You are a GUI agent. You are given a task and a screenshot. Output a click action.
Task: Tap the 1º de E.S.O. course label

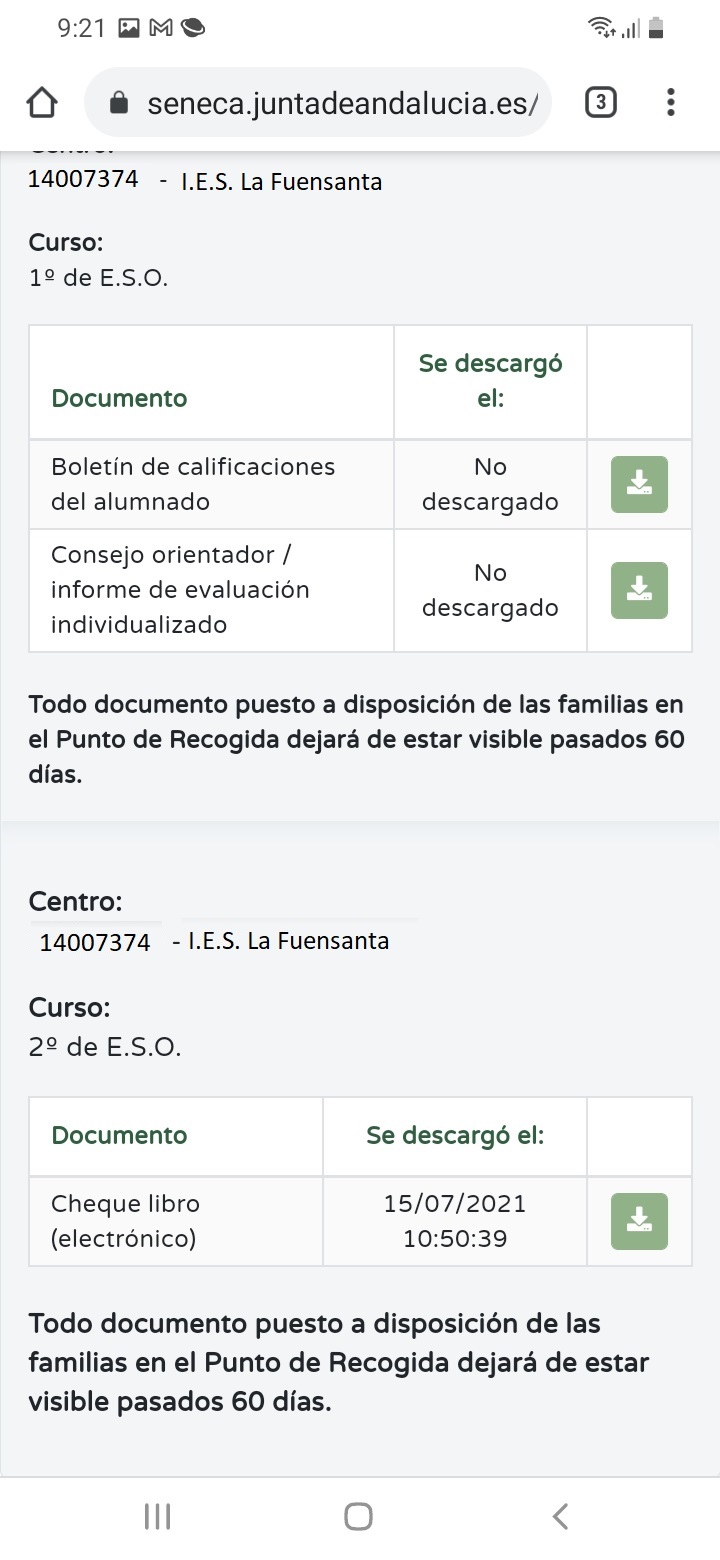(x=98, y=278)
